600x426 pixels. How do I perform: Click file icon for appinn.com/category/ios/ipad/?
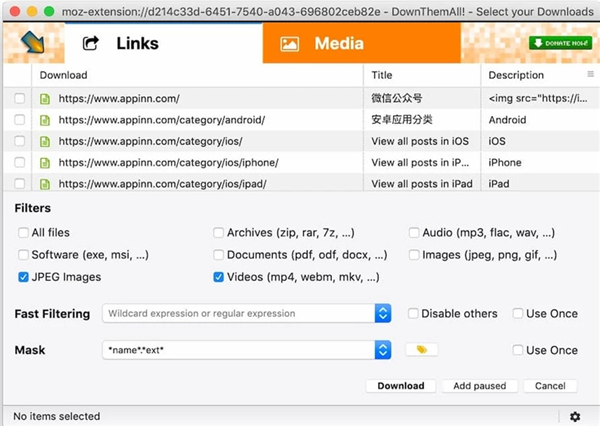click(44, 184)
